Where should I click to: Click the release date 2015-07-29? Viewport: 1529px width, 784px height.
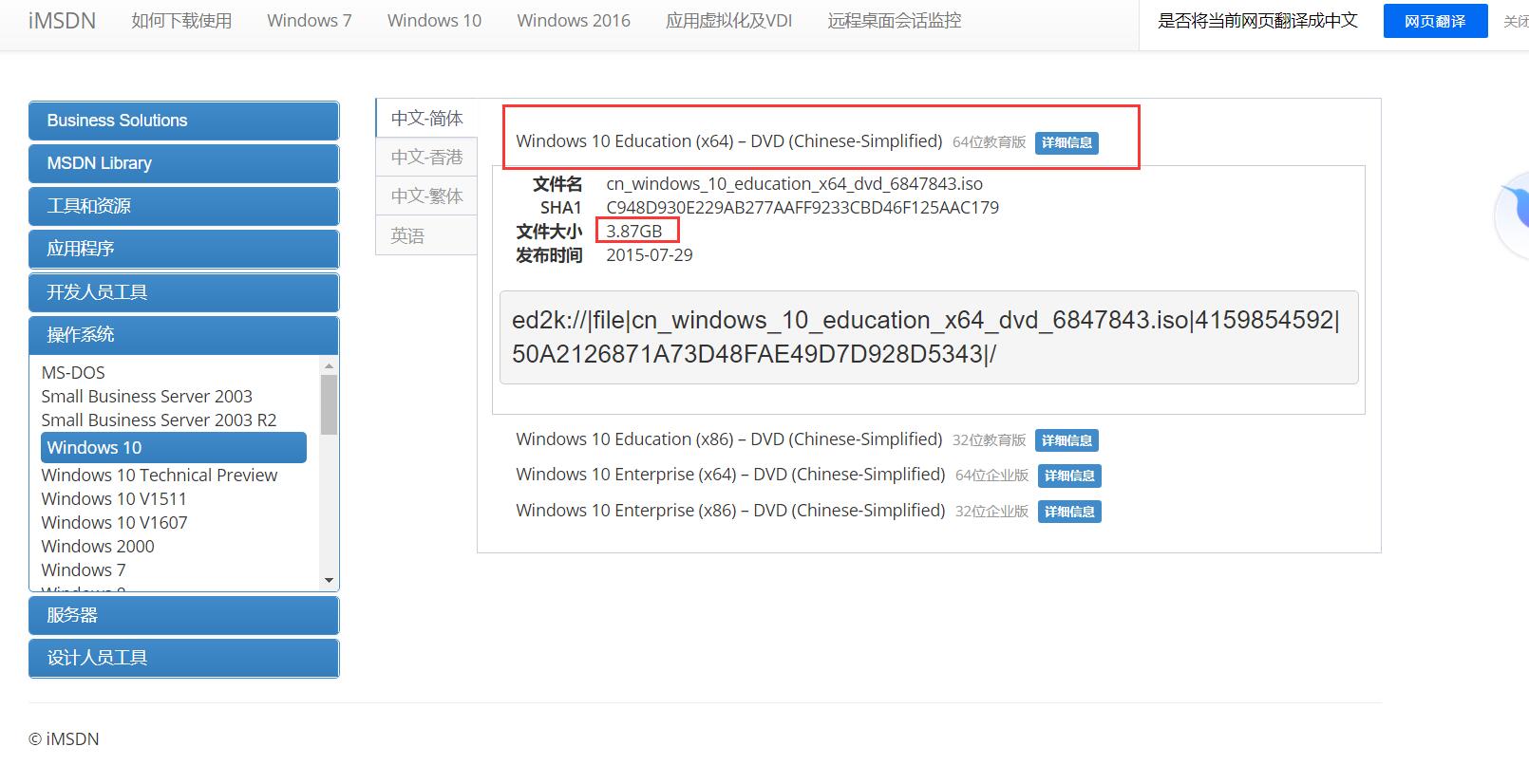[x=650, y=255]
